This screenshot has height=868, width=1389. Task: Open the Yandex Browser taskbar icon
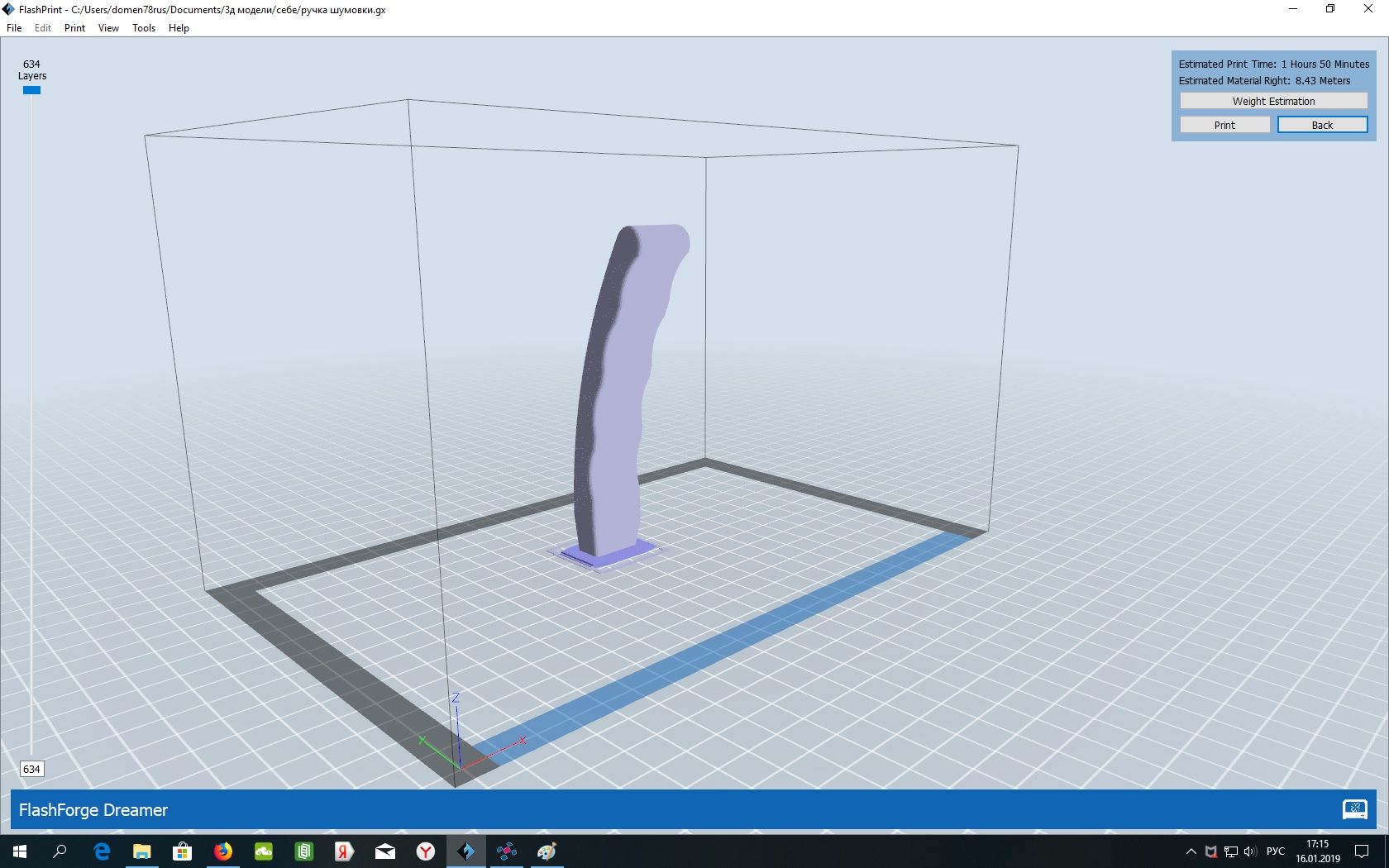tap(426, 851)
